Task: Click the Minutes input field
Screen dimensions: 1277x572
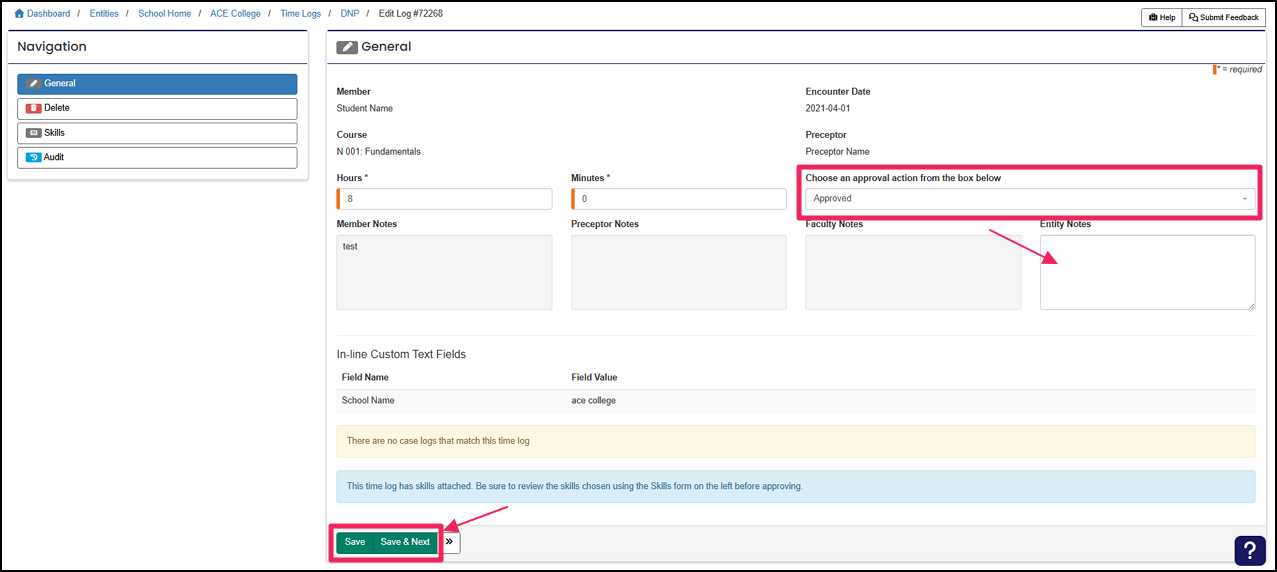Action: 679,199
